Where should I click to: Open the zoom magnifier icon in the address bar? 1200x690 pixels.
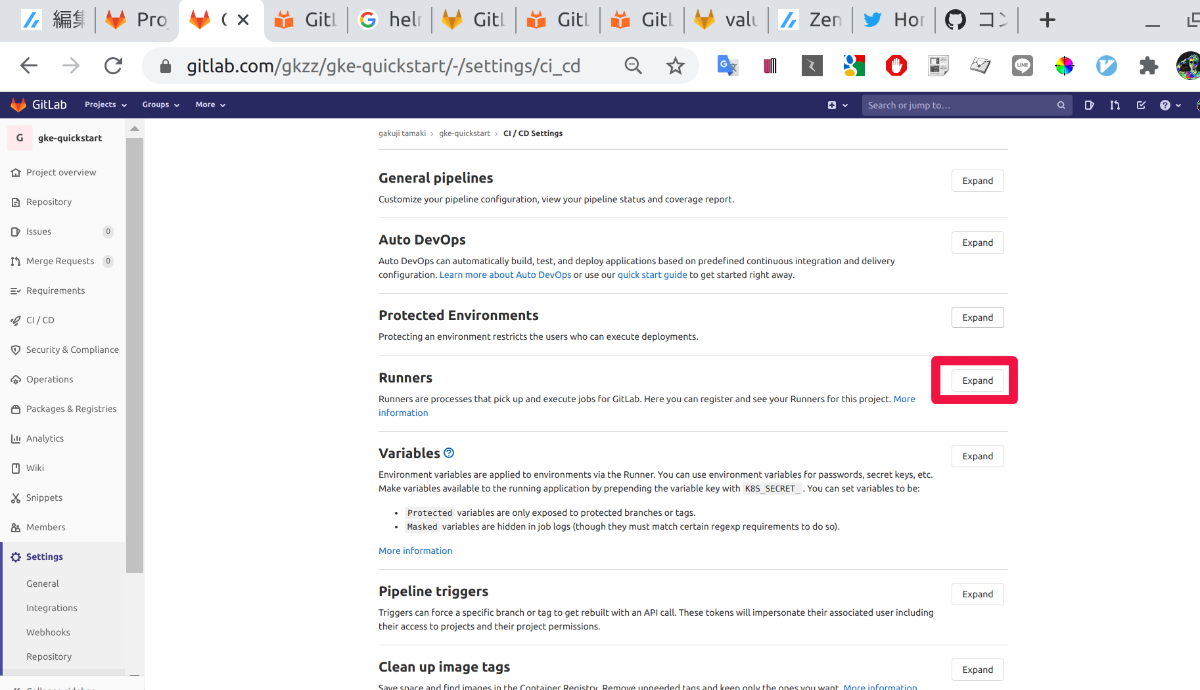tap(633, 66)
